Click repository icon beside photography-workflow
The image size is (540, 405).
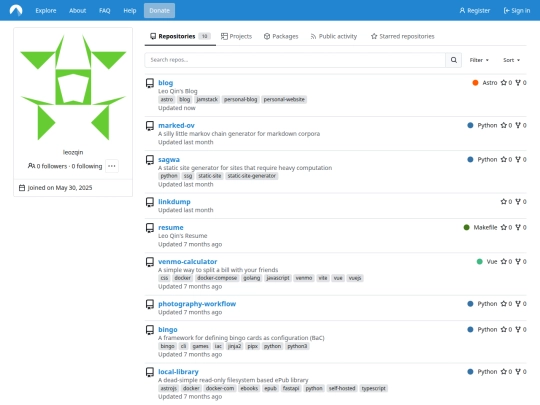(x=150, y=304)
